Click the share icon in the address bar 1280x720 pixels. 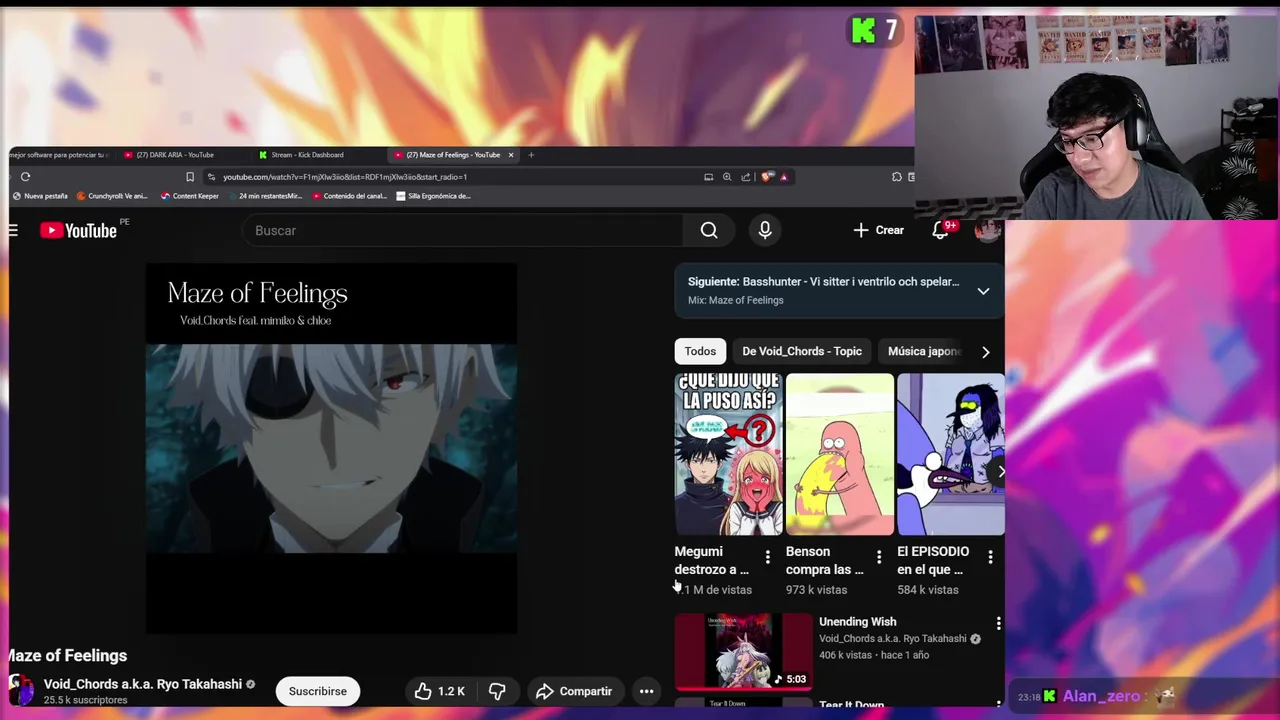(x=746, y=177)
